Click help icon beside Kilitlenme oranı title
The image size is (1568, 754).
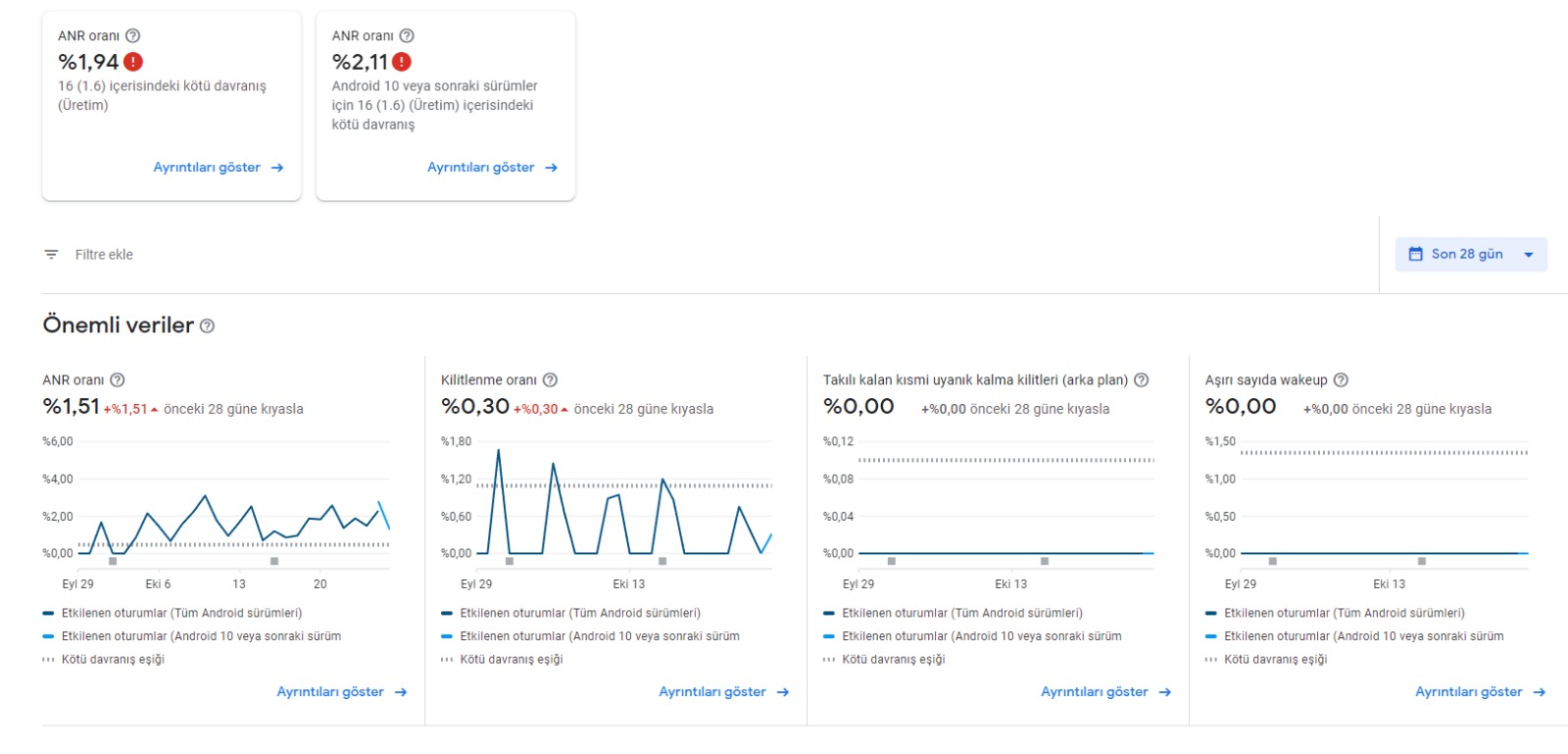(x=550, y=379)
